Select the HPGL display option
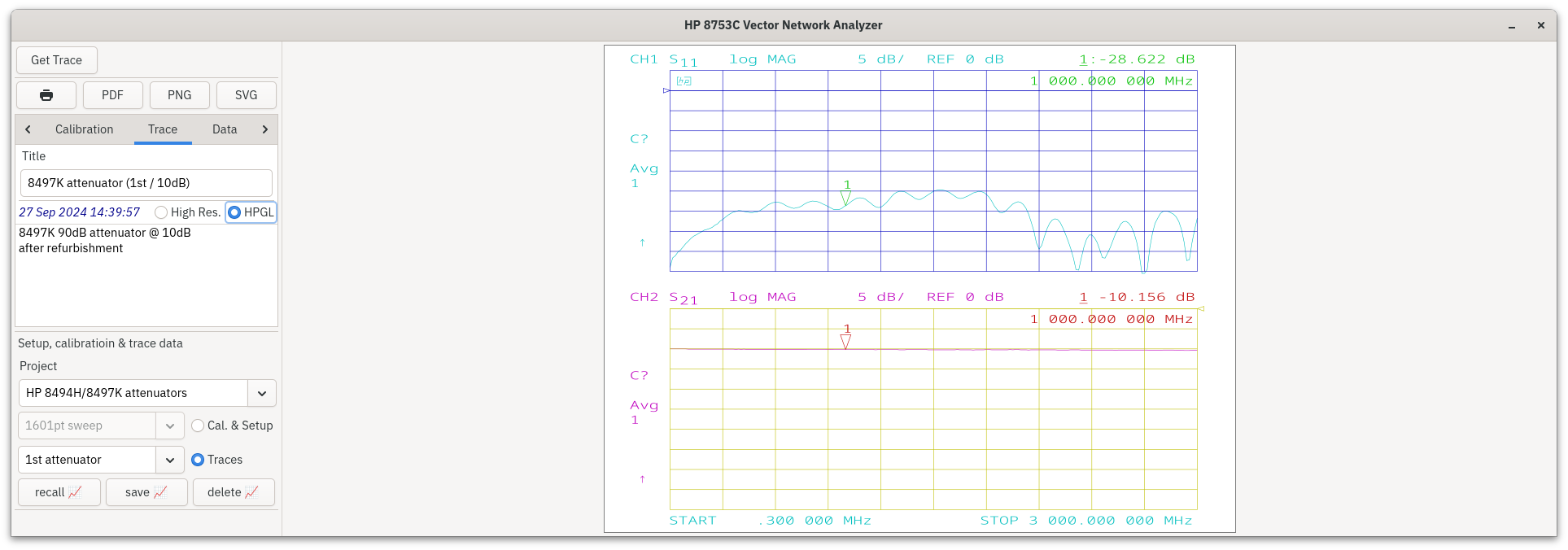Viewport: 1568px width, 550px height. [234, 212]
